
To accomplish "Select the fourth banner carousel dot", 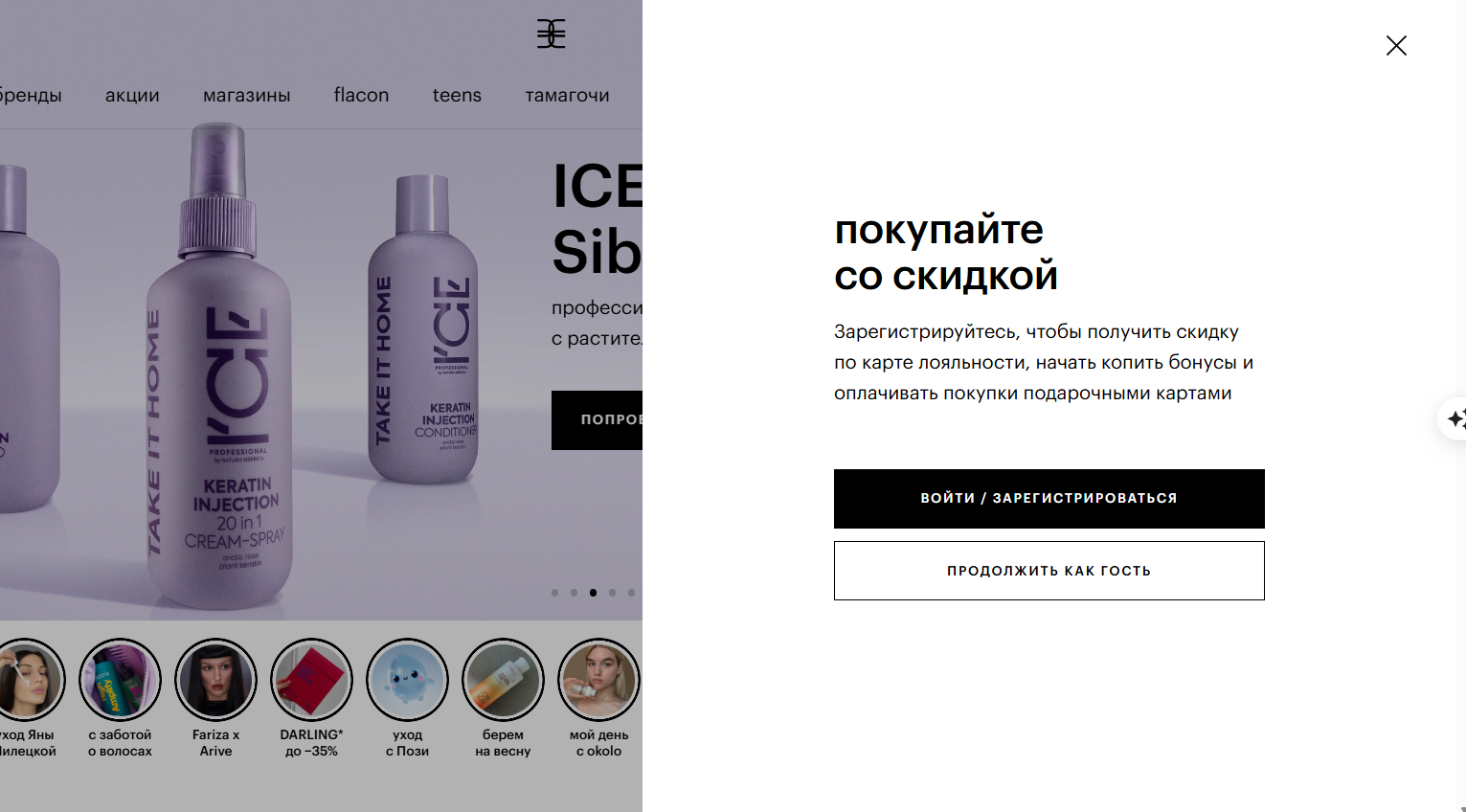I will [x=612, y=593].
